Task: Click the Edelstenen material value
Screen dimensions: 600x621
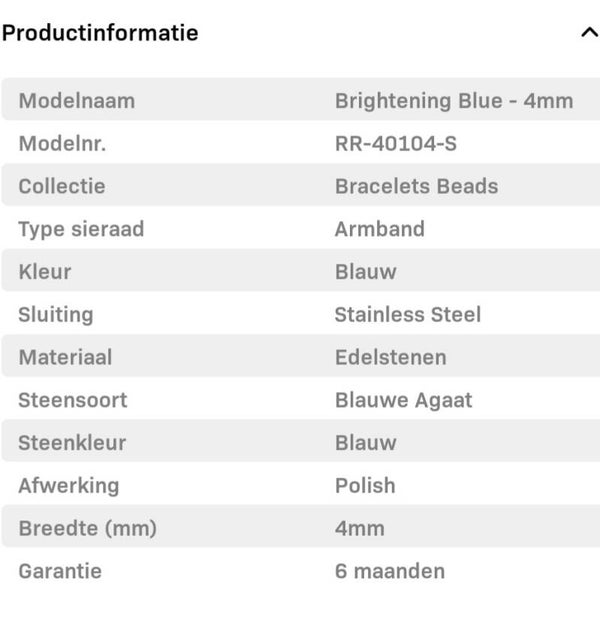Action: tap(391, 357)
